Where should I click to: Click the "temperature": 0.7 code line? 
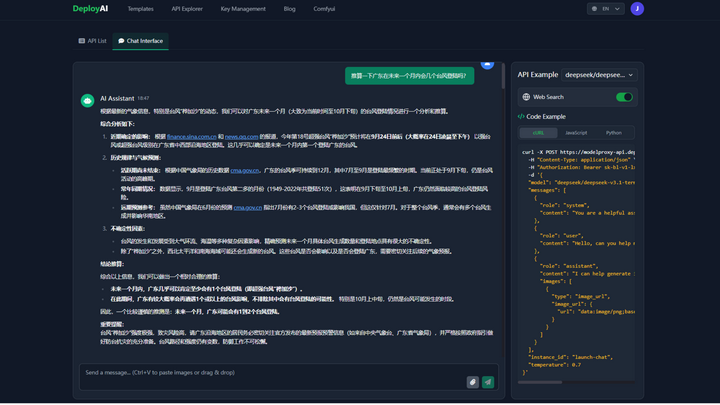(x=554, y=365)
